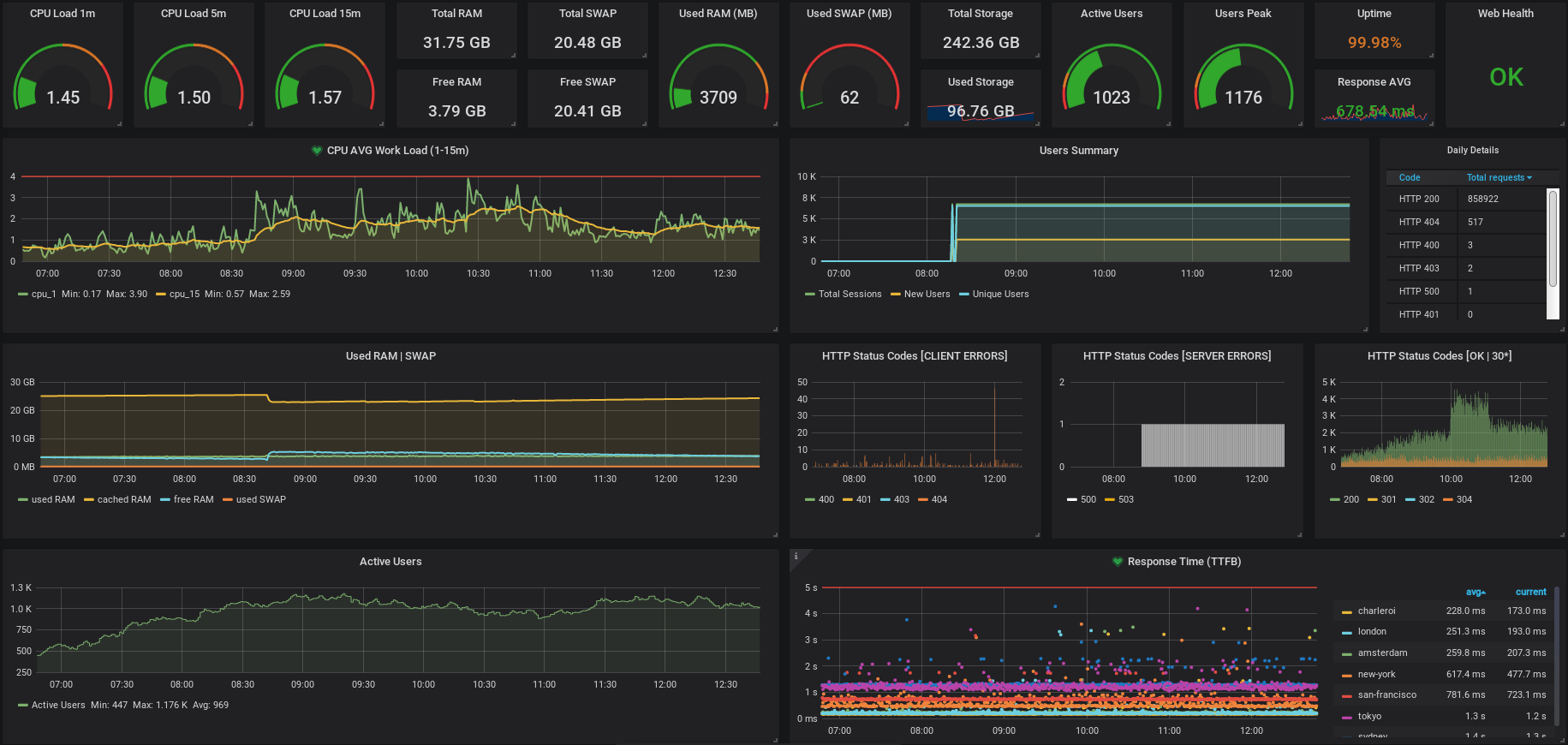
Task: Open the CPU Load 1m panel title menu
Action: pyautogui.click(x=63, y=14)
